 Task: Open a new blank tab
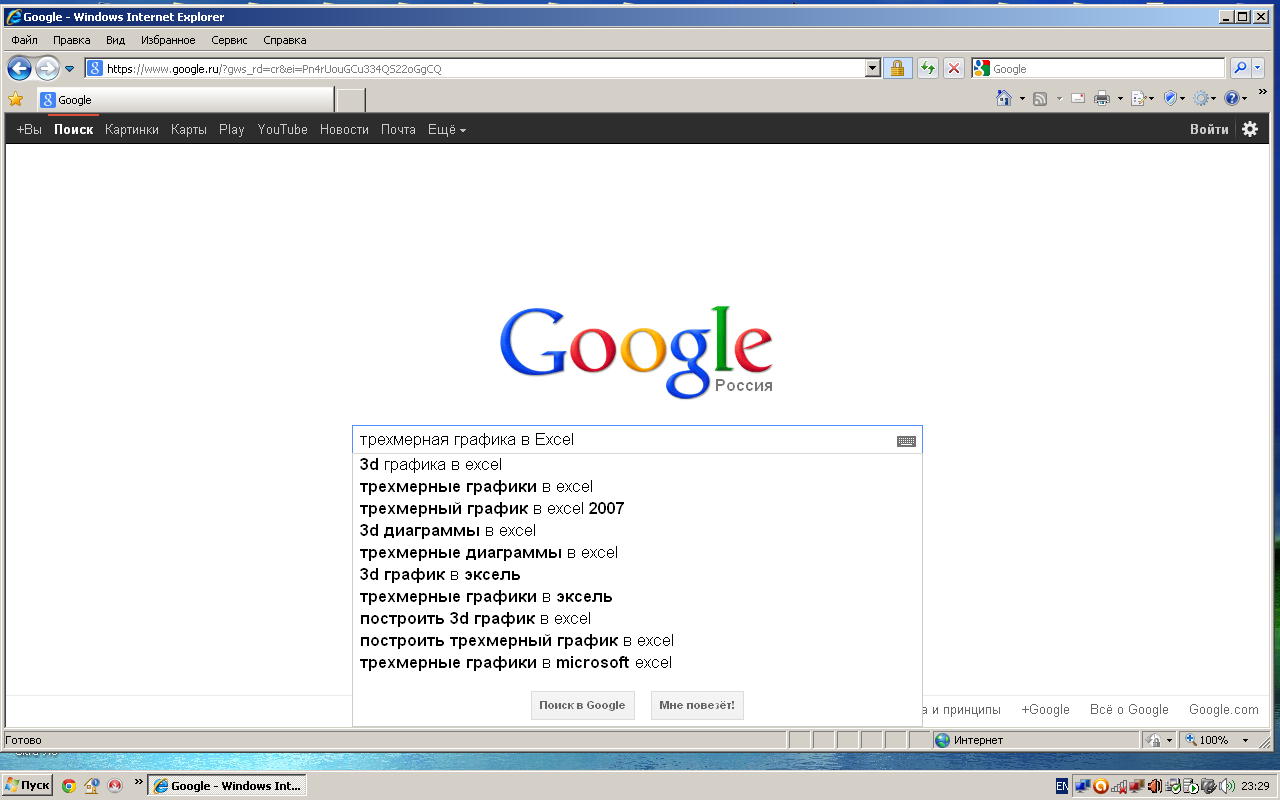(350, 100)
